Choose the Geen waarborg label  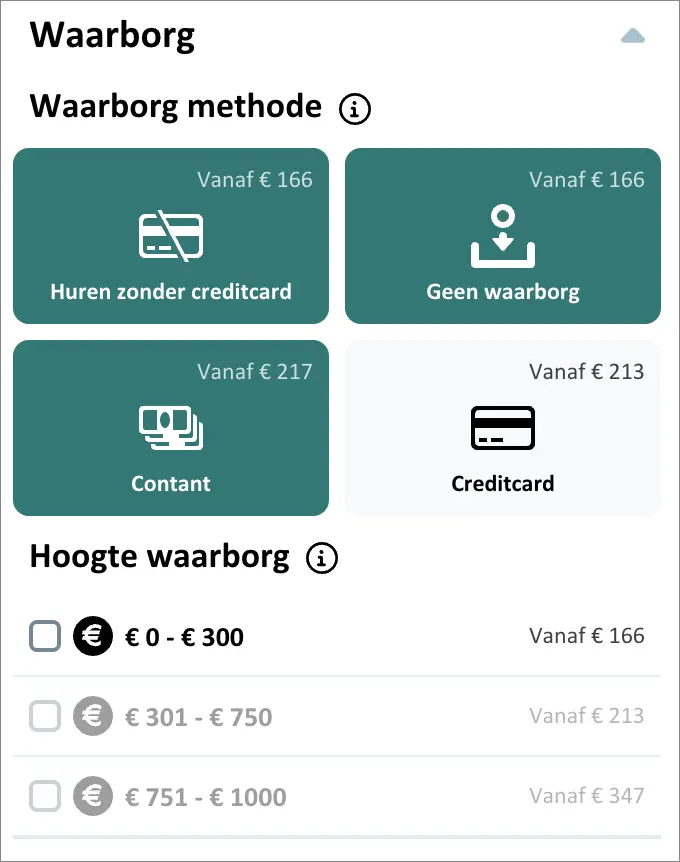pos(503,292)
